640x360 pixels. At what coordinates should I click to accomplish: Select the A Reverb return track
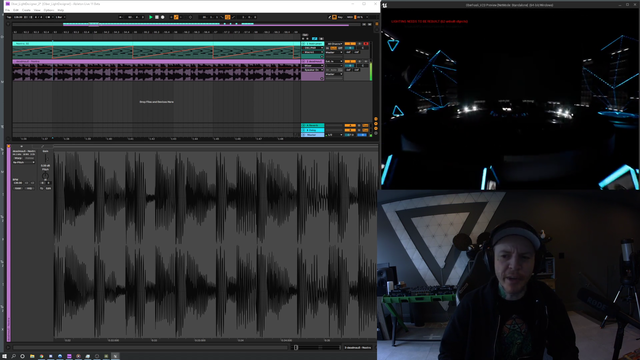tap(313, 125)
